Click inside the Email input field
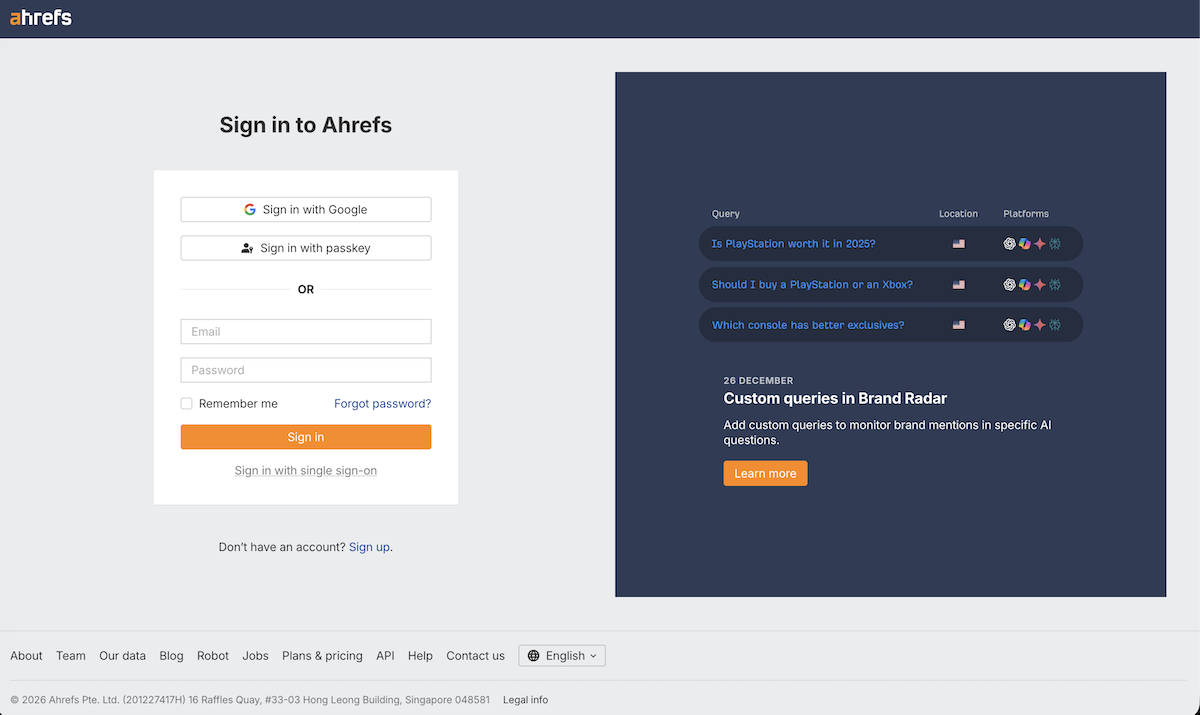This screenshot has height=715, width=1200. (305, 331)
